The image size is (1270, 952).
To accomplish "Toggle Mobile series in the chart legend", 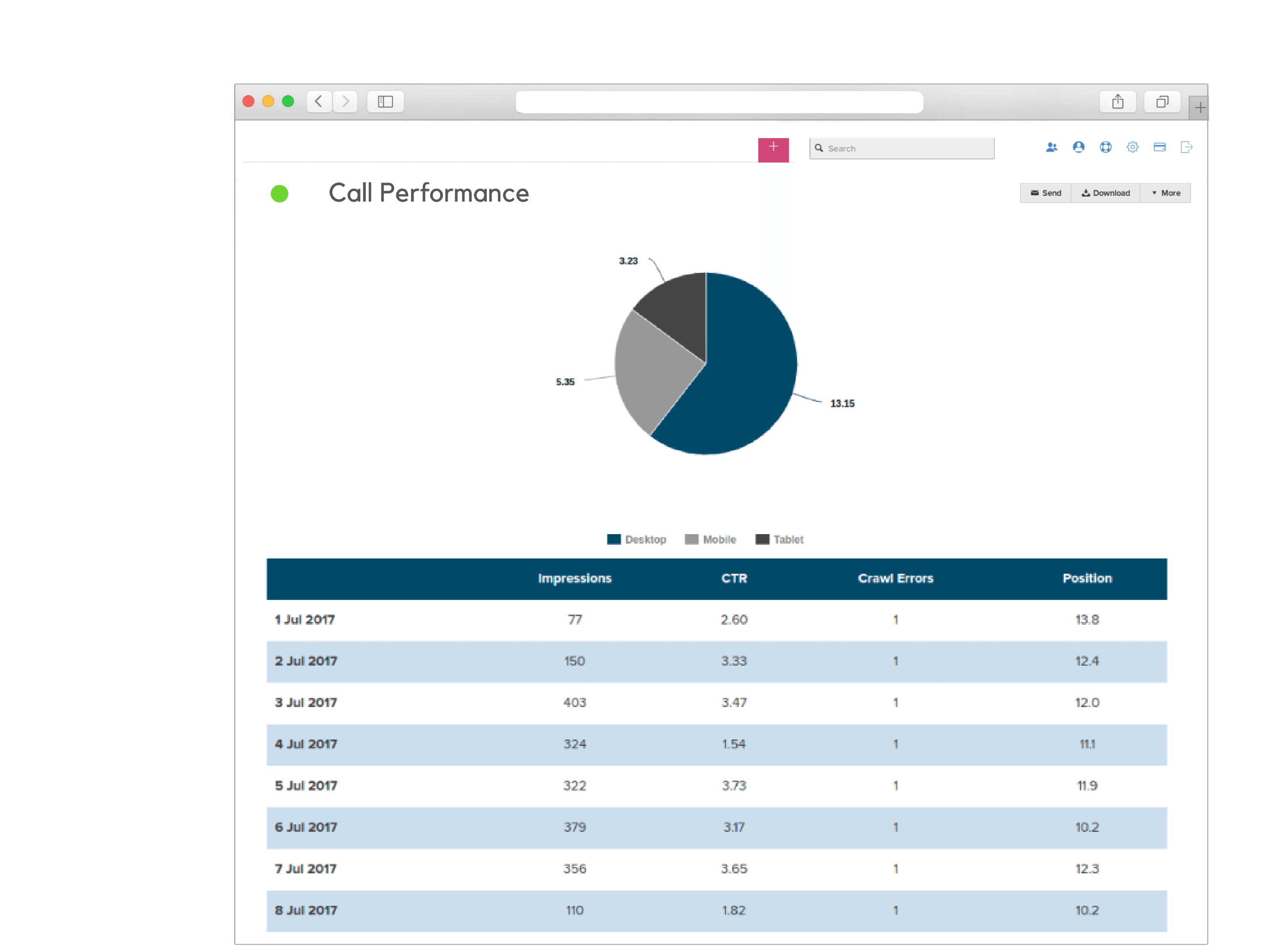I will point(711,539).
